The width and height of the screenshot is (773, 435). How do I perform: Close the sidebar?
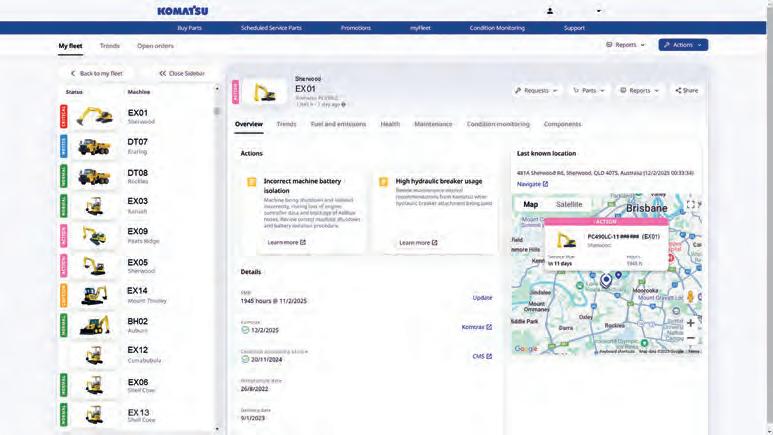point(182,73)
